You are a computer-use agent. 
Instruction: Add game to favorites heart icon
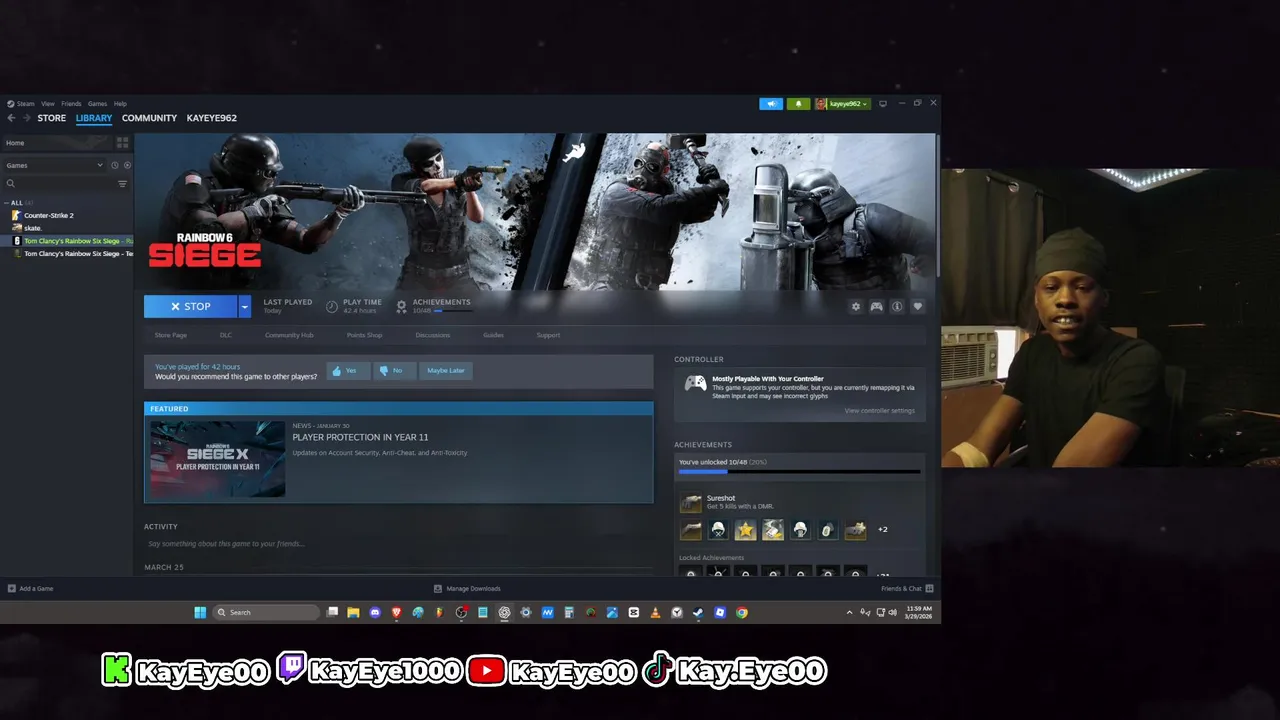[x=917, y=307]
